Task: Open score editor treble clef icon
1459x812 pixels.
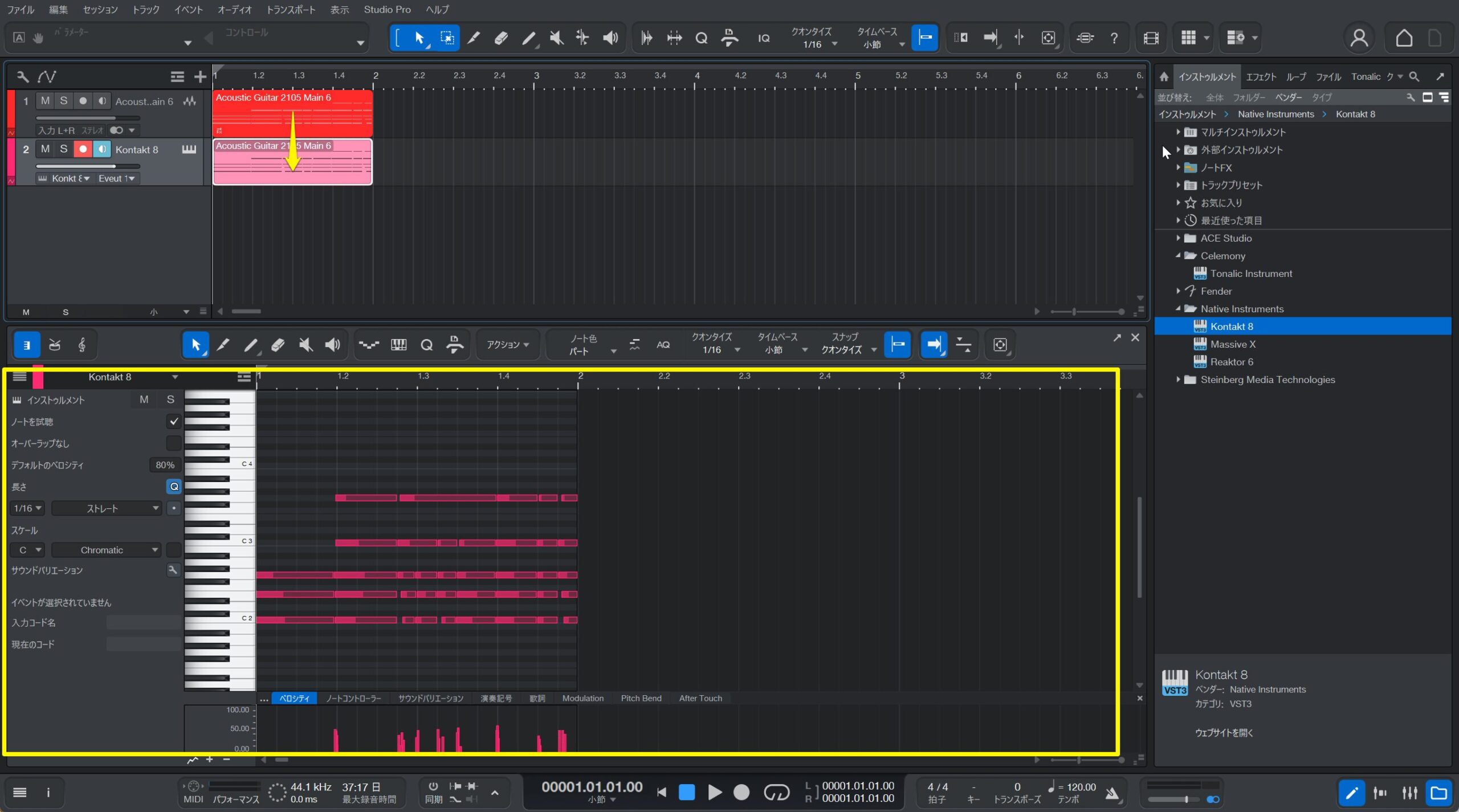Action: coord(82,345)
